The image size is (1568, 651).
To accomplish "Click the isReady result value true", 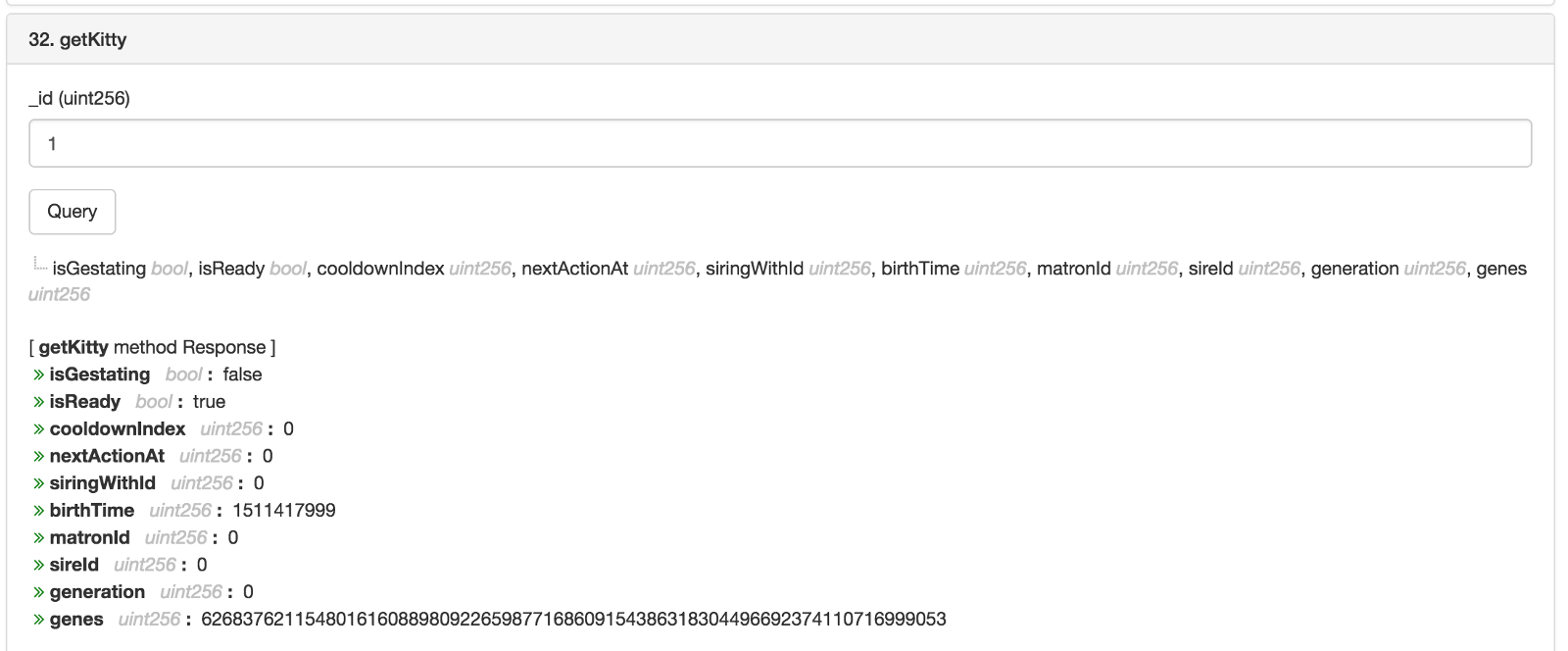I will coord(209,402).
